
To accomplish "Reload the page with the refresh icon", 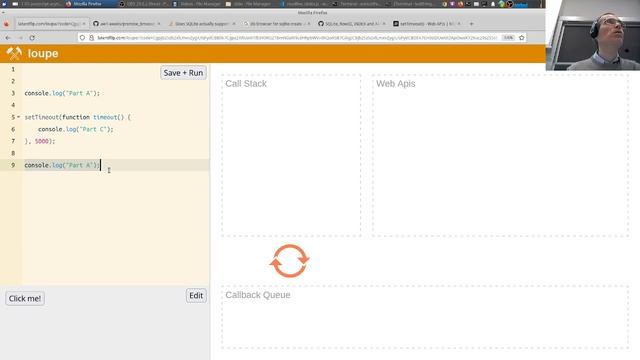I will [32, 38].
